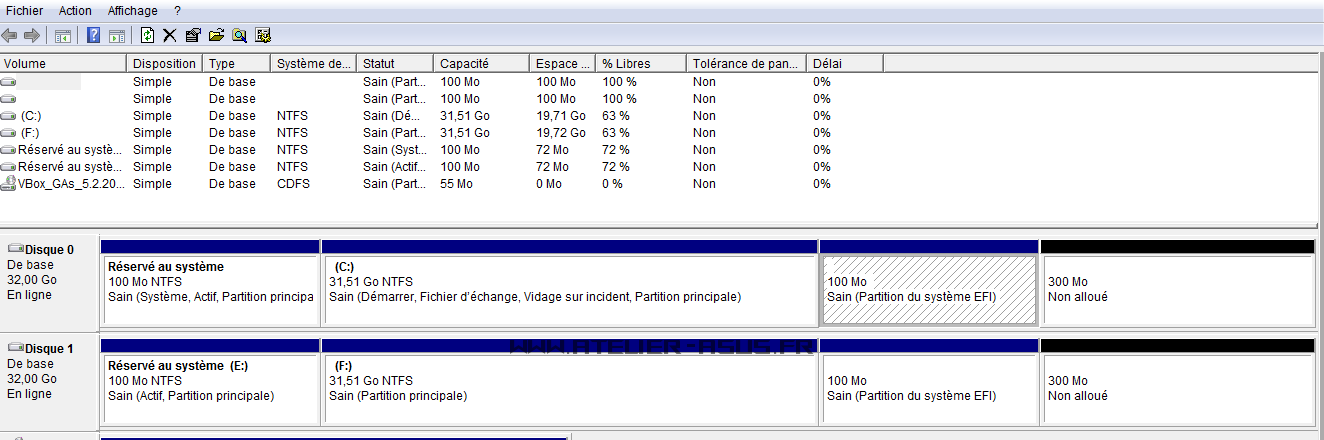1324x440 pixels.
Task: Click the 0 Mo free space cell
Action: [550, 184]
